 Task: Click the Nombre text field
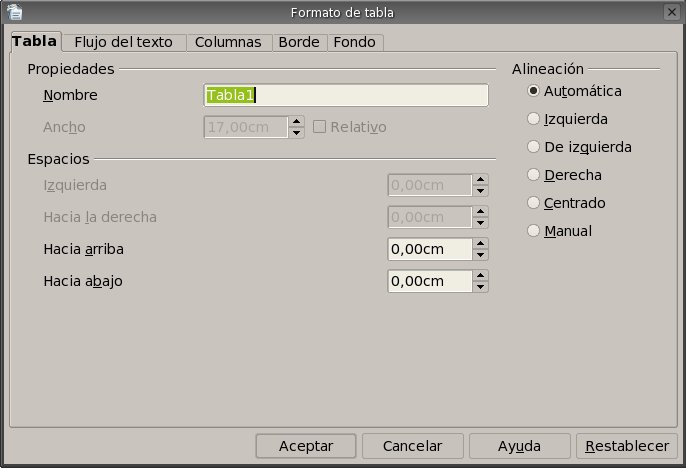point(345,96)
